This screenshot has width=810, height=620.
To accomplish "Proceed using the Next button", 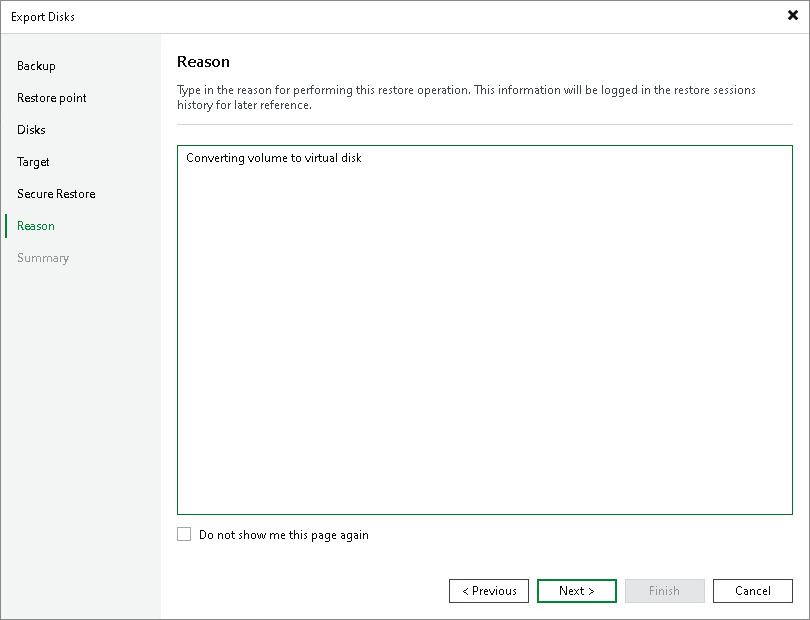I will (x=577, y=590).
